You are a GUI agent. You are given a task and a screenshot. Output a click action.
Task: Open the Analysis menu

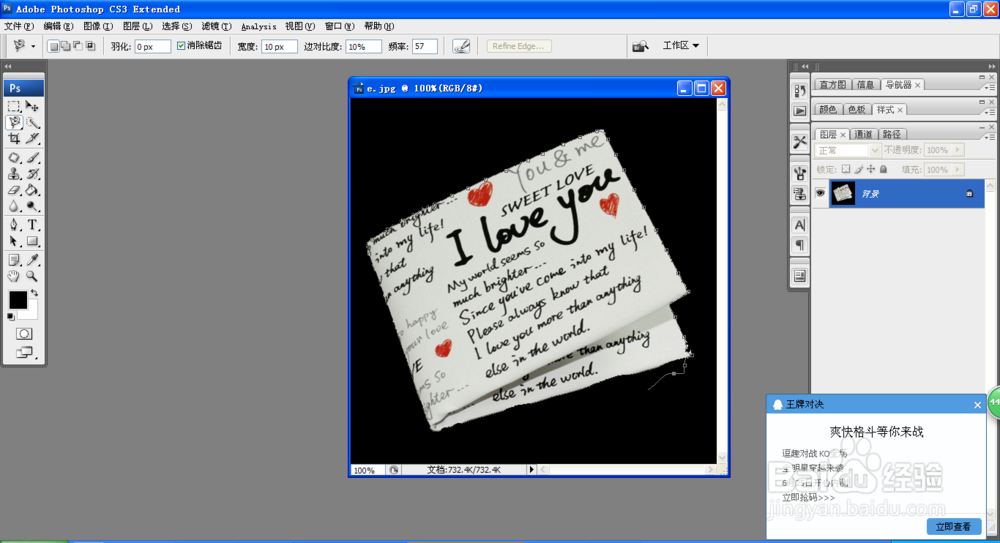(258, 26)
